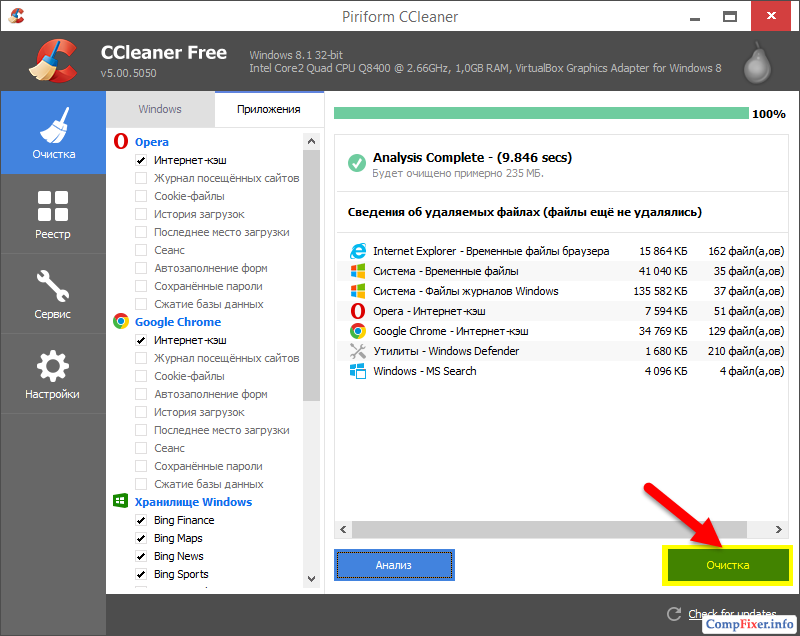Switch to the Windows tab
The image size is (800, 636).
point(160,109)
